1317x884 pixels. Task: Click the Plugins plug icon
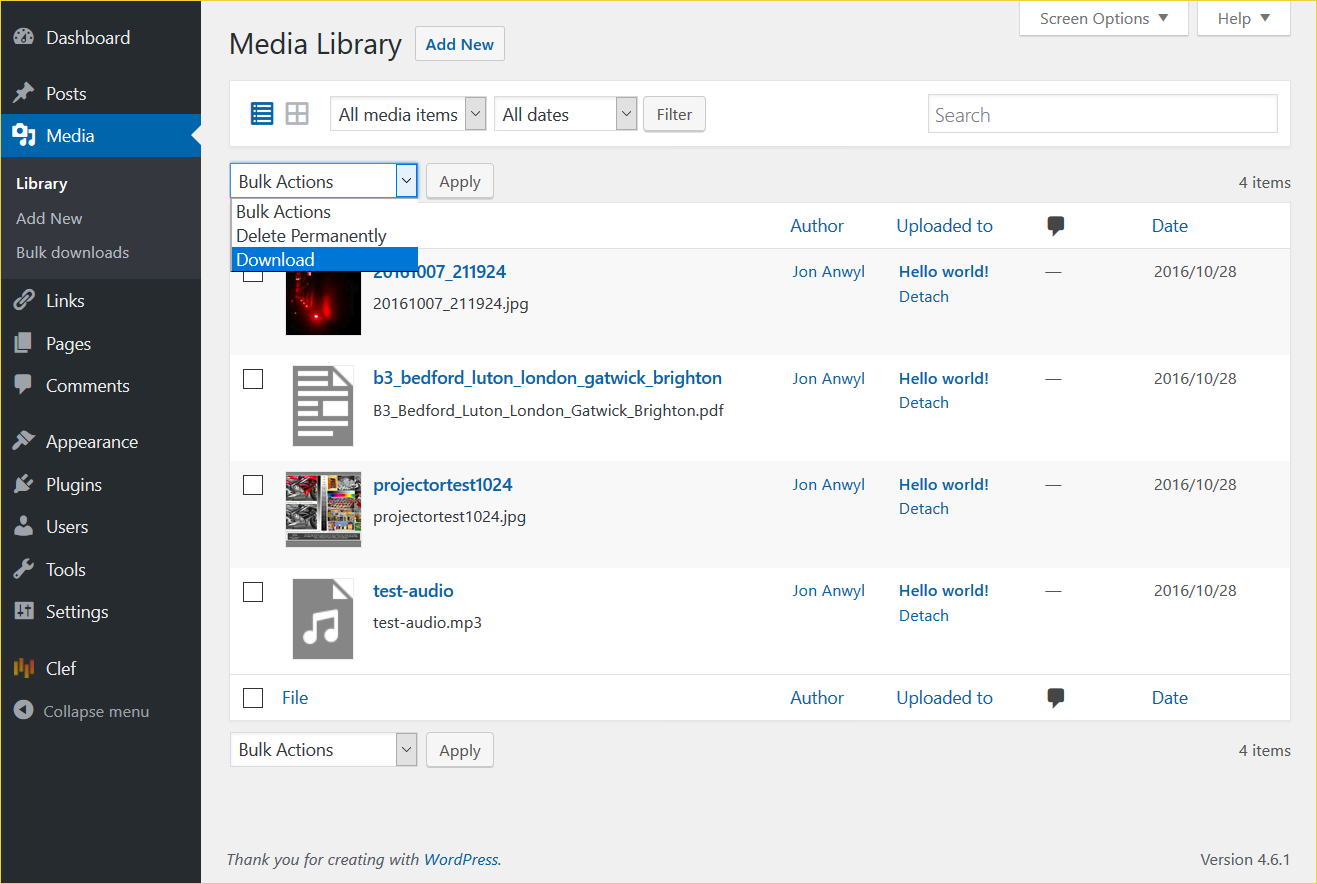pyautogui.click(x=24, y=485)
